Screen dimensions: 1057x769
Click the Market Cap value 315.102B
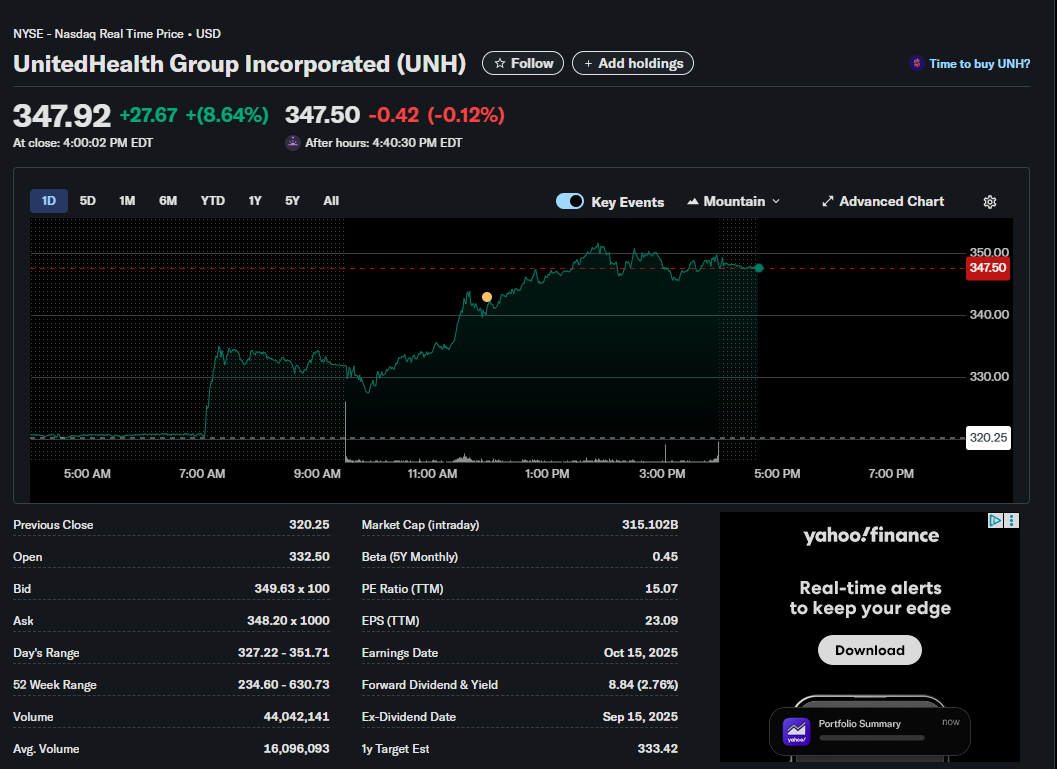coord(650,524)
